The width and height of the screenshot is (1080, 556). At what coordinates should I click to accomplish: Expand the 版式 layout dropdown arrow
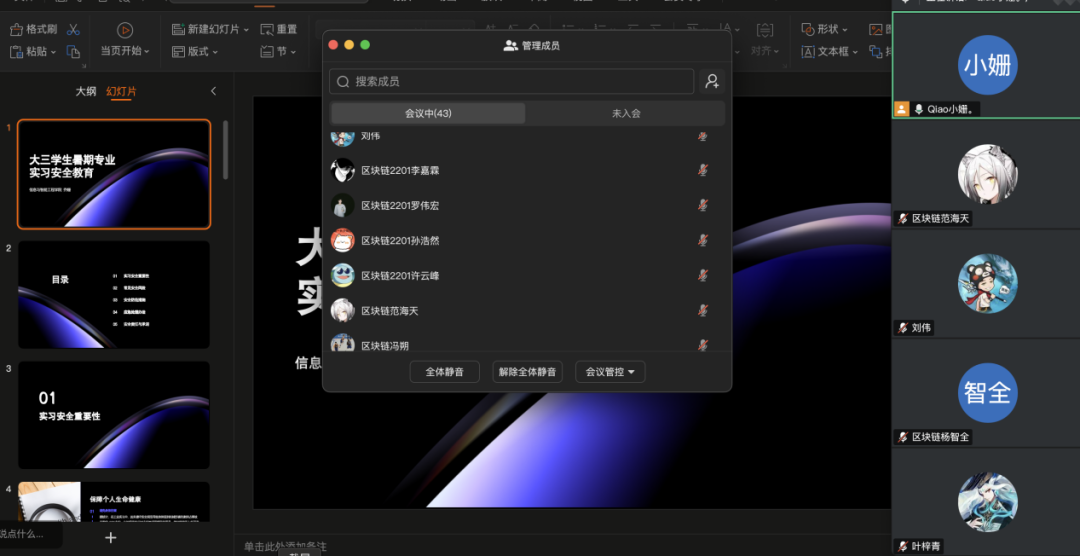coord(215,52)
